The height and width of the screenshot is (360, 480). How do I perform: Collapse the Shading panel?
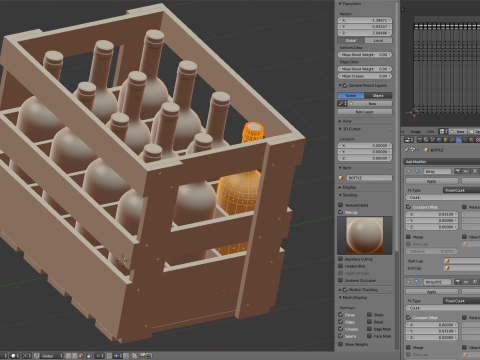pos(340,195)
